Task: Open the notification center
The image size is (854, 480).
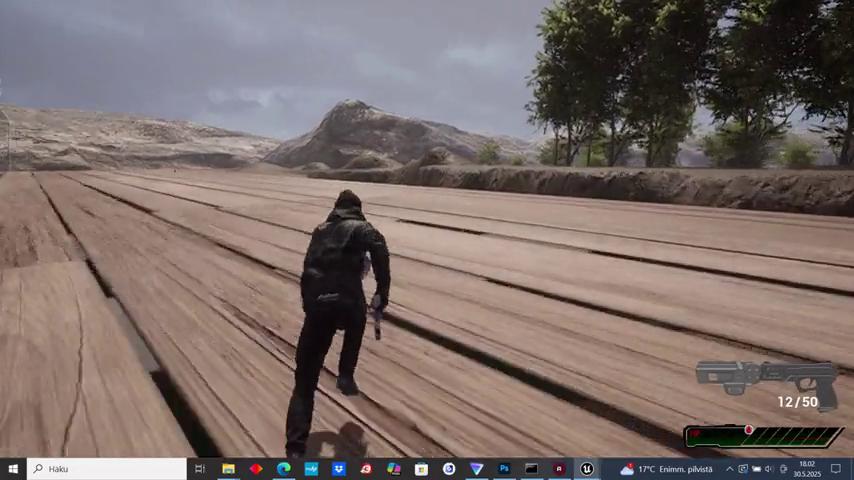Action: (836, 468)
